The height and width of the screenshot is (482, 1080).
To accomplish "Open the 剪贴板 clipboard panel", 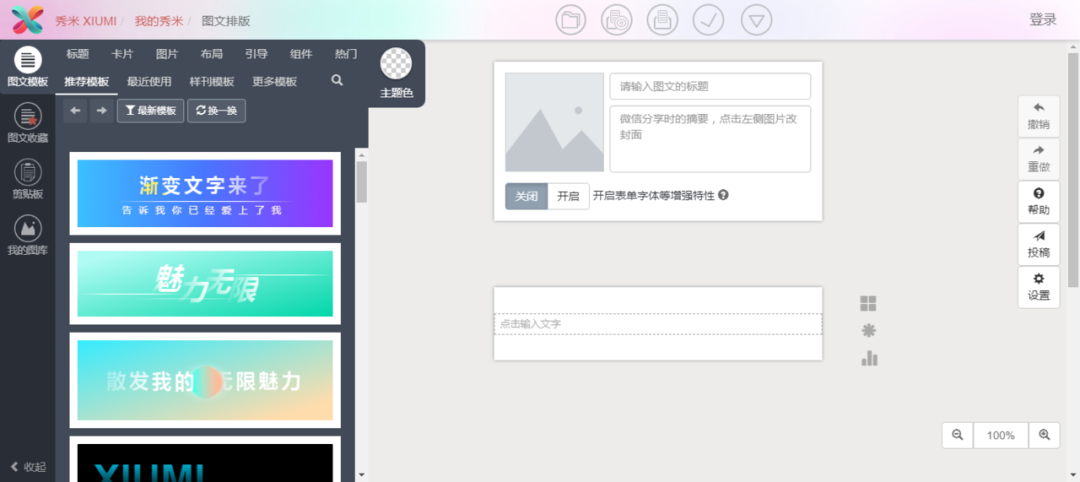I will 27,178.
